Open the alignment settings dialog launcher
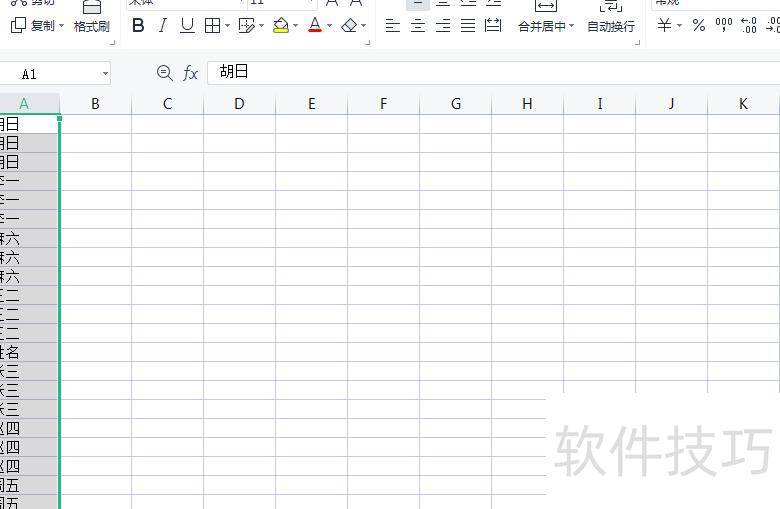 tap(638, 43)
